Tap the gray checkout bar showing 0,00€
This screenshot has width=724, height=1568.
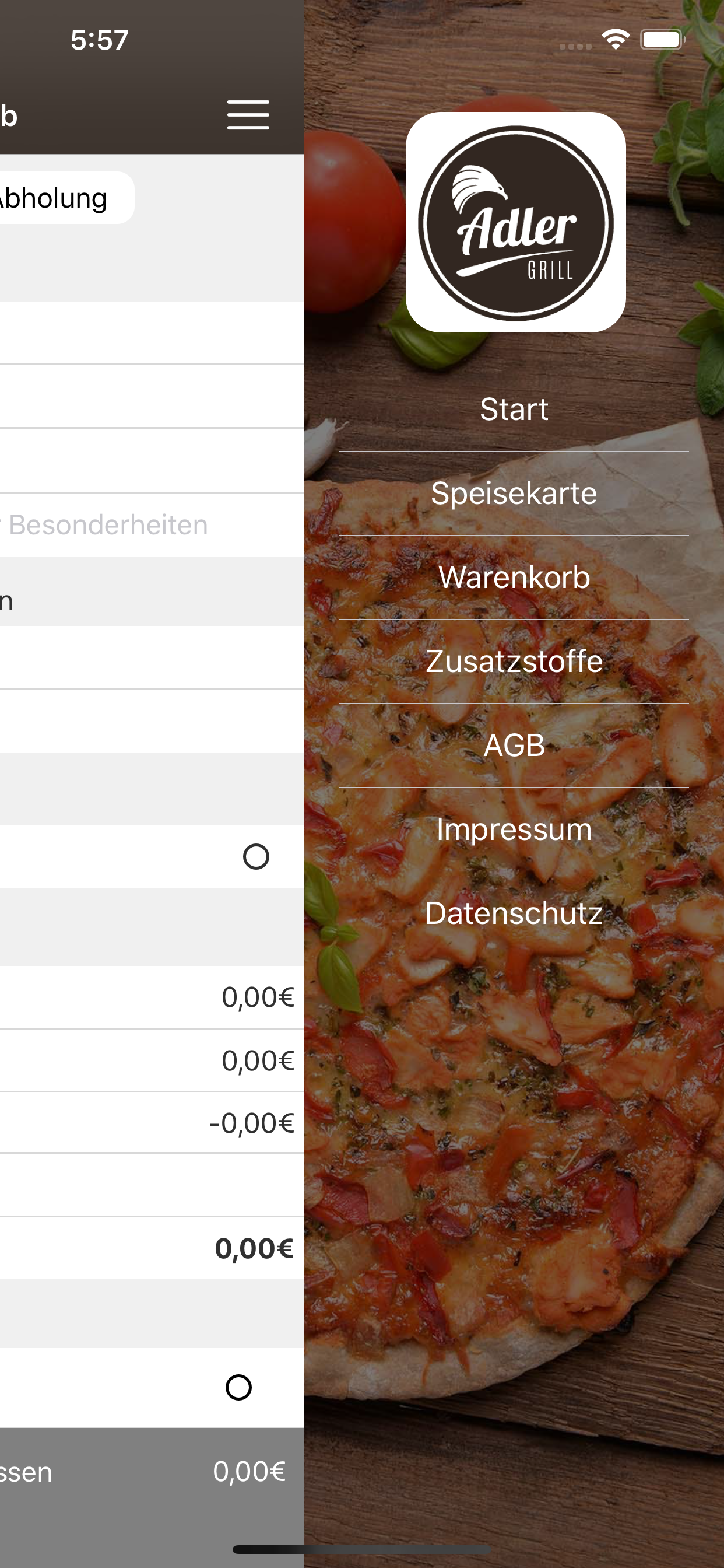(x=152, y=1472)
